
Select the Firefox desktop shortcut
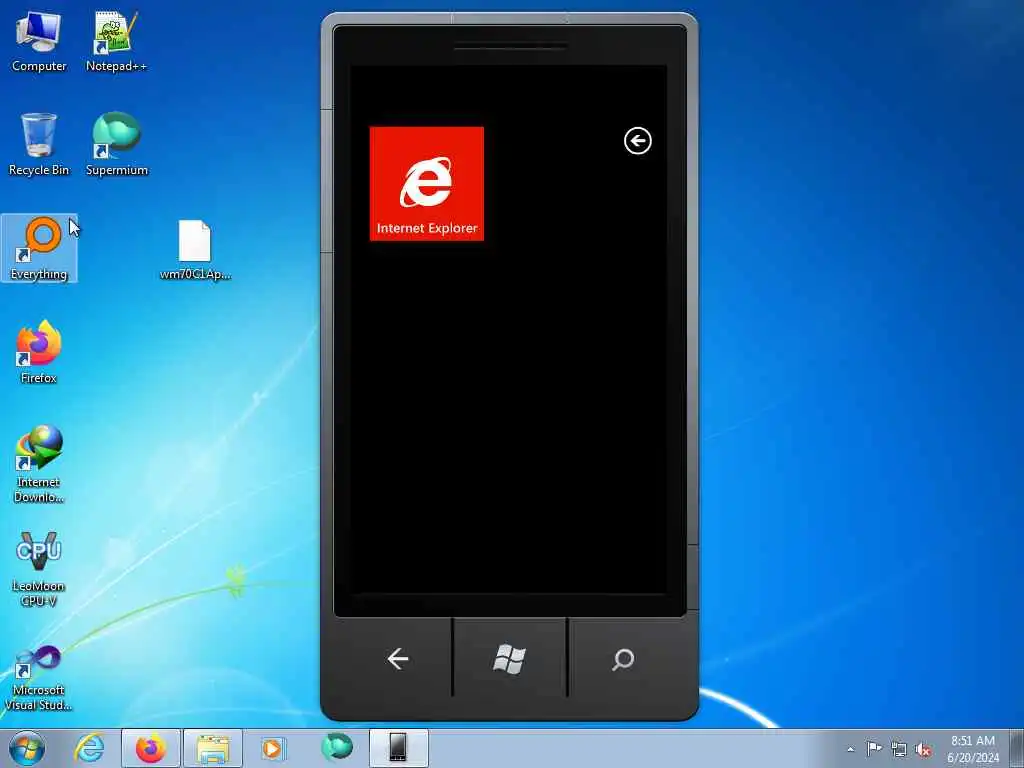pyautogui.click(x=39, y=353)
